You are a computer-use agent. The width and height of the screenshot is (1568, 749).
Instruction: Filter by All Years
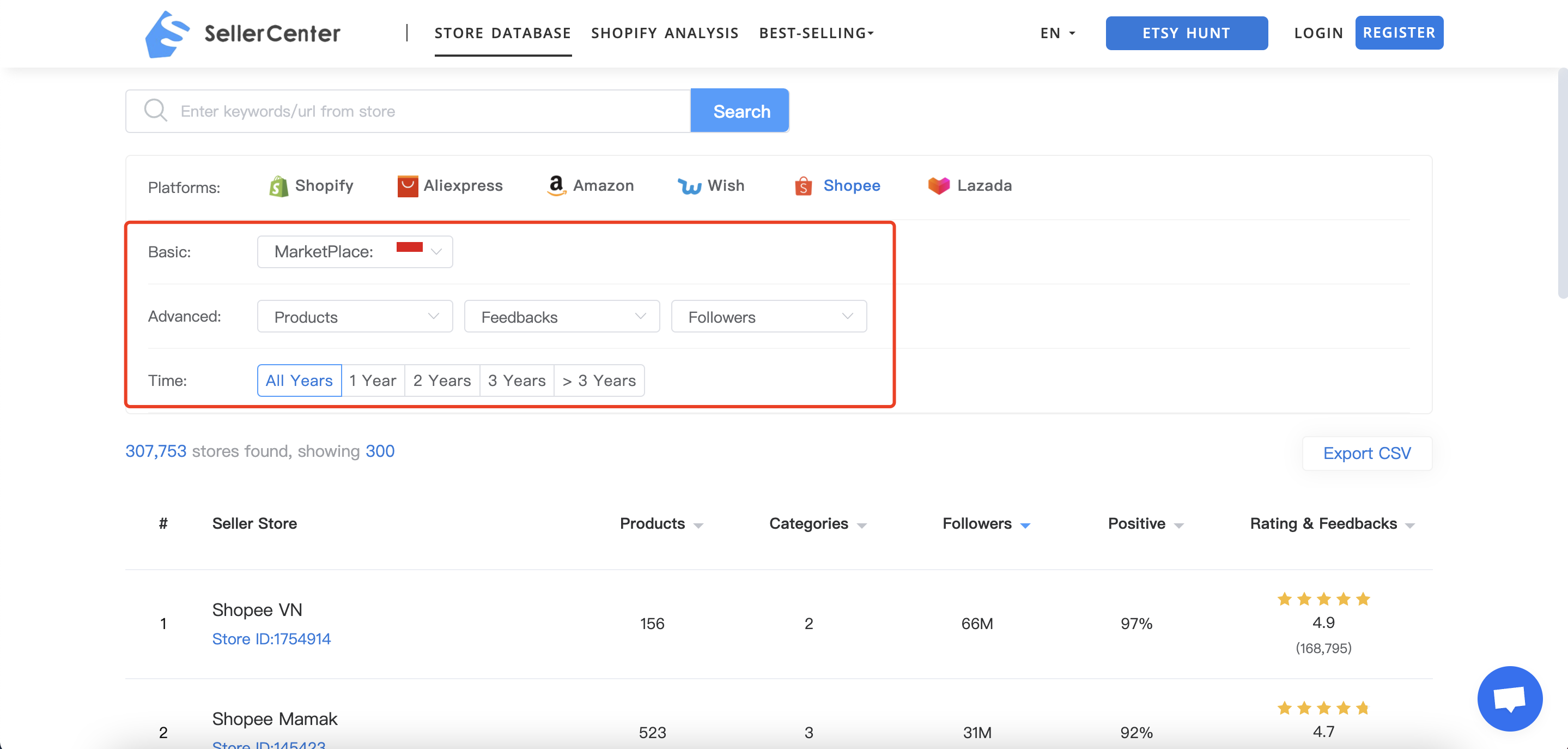click(x=299, y=380)
